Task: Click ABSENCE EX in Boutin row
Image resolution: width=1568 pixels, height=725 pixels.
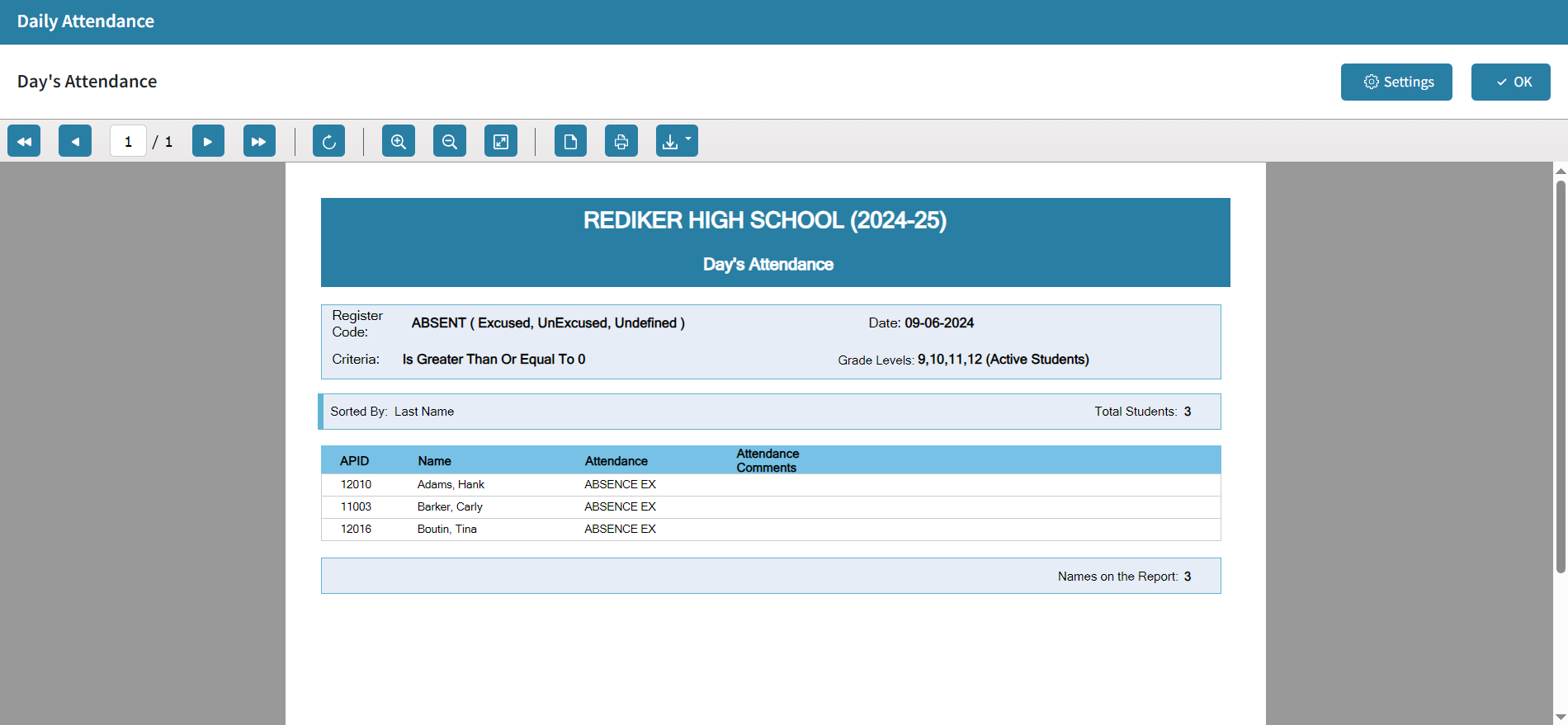Action: 620,529
